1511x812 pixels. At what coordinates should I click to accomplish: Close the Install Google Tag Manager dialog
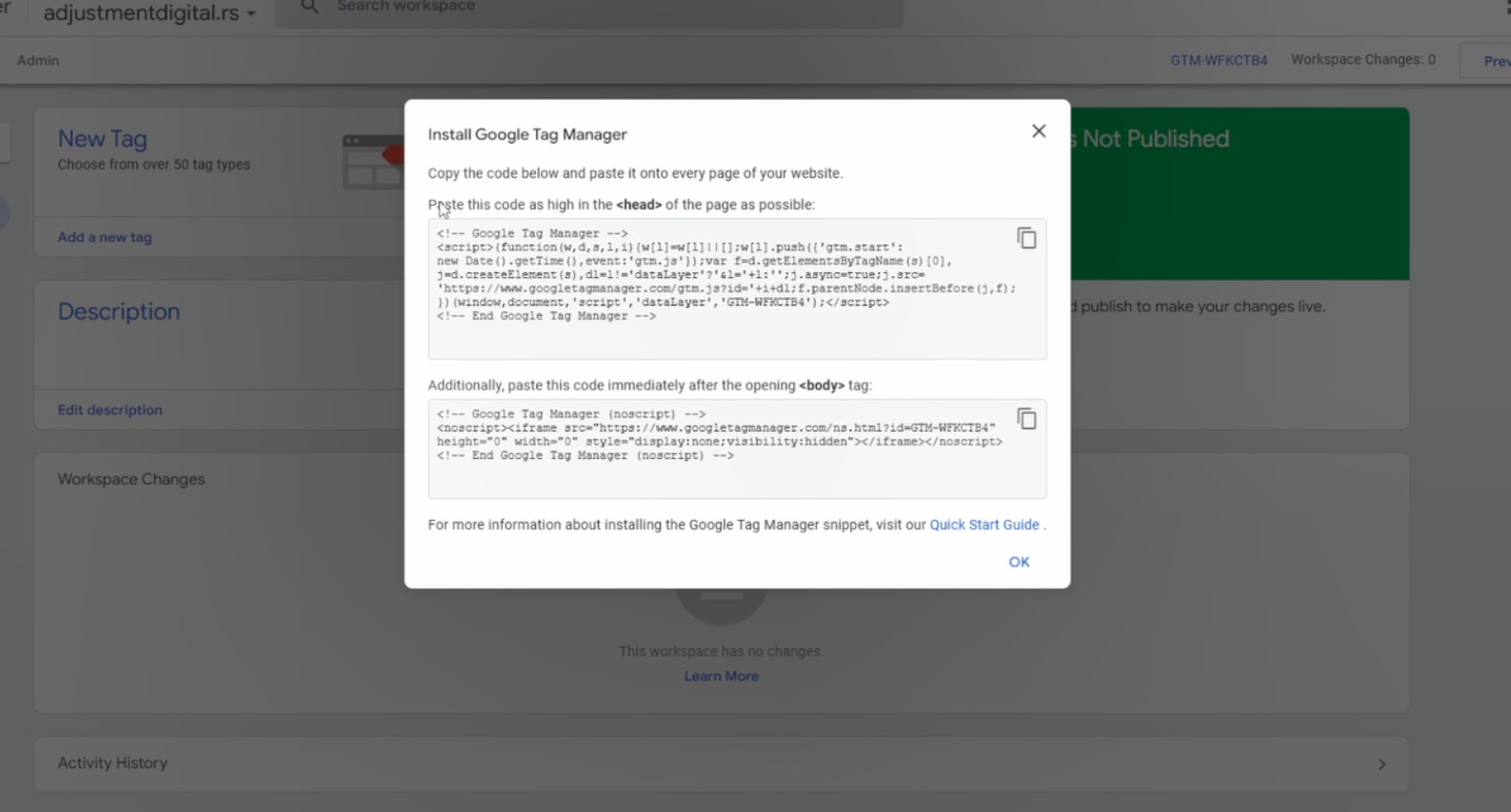(x=1039, y=131)
